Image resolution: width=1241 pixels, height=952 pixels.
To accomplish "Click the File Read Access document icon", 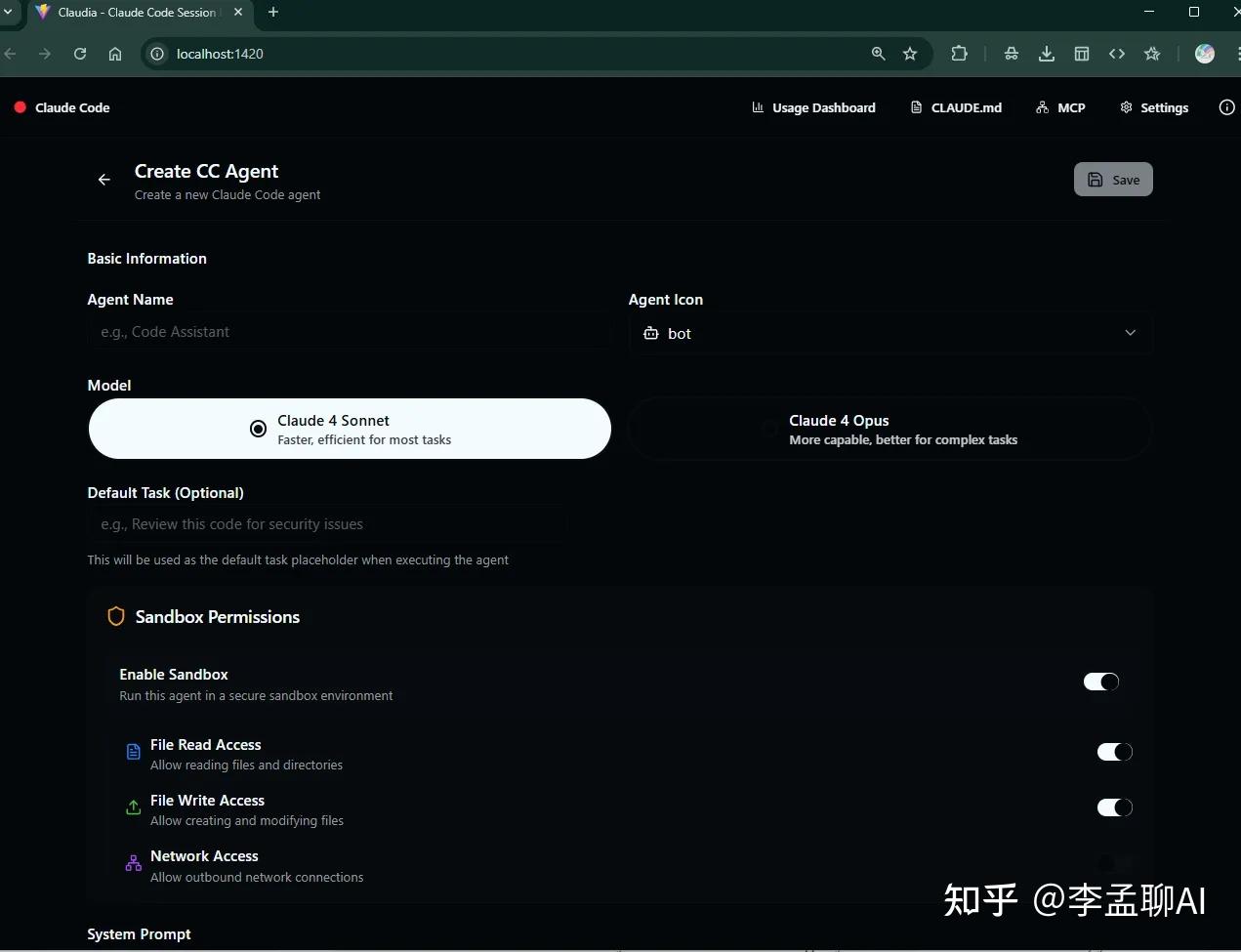I will [x=133, y=751].
